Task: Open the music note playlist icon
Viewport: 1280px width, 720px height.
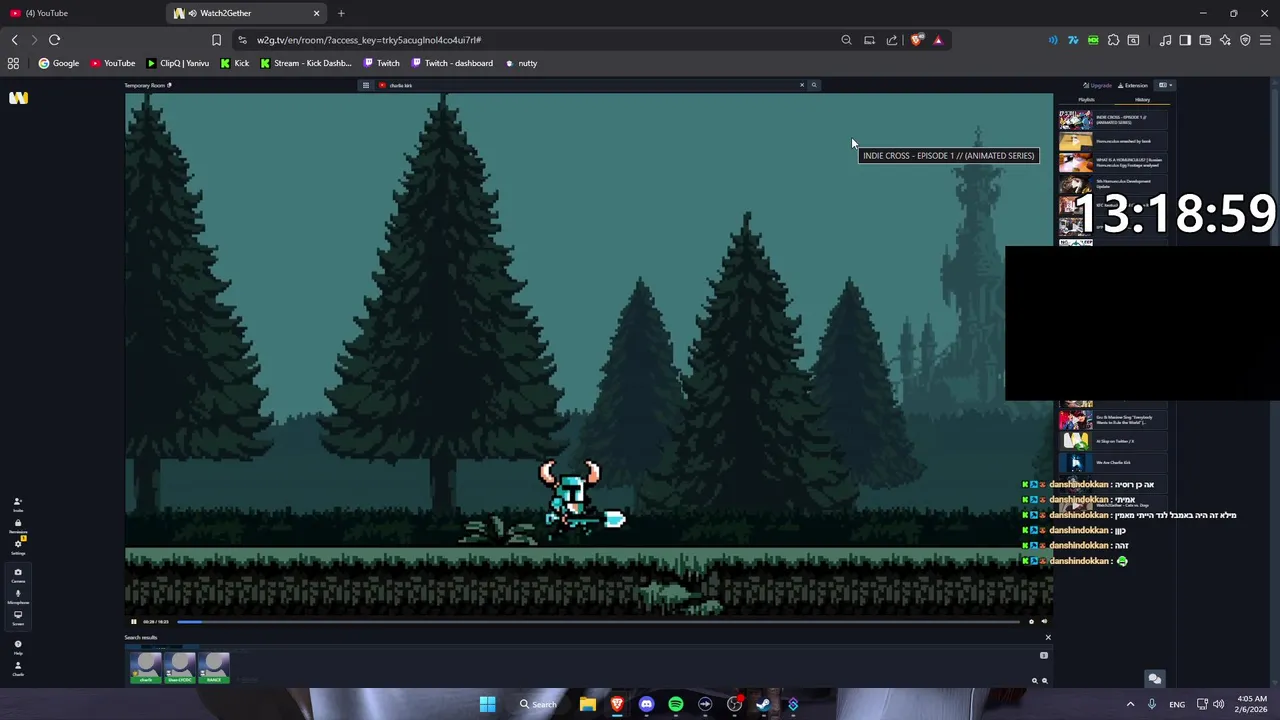Action: 1165,40
